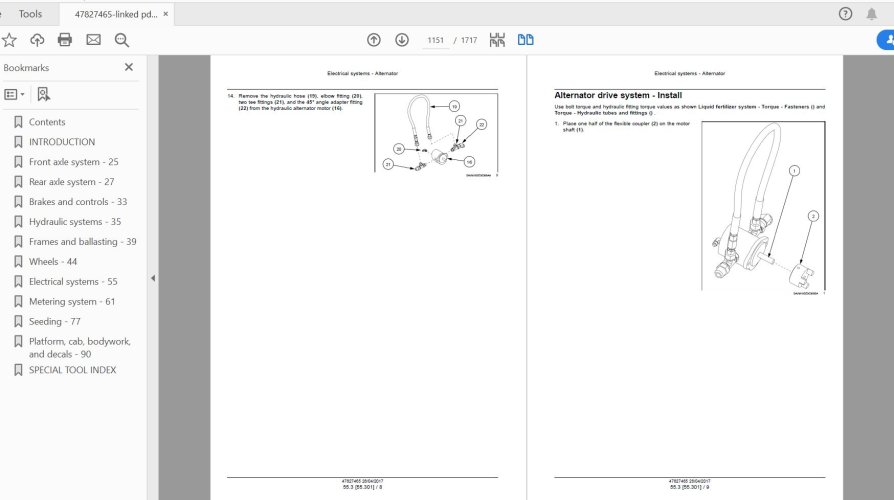
Task: Close the Bookmarks panel
Action: click(x=129, y=67)
